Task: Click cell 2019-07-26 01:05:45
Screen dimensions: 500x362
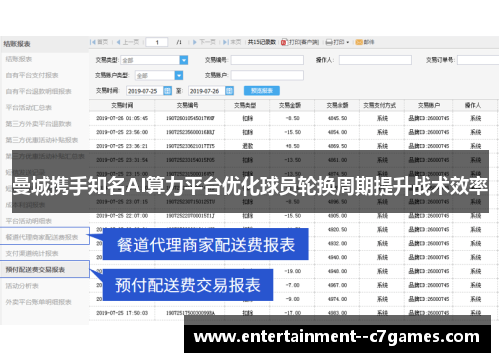Action: pyautogui.click(x=122, y=118)
